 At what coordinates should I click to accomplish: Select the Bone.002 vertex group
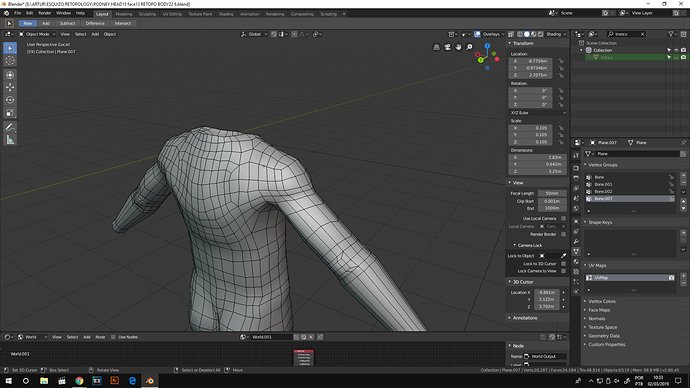tap(630, 191)
